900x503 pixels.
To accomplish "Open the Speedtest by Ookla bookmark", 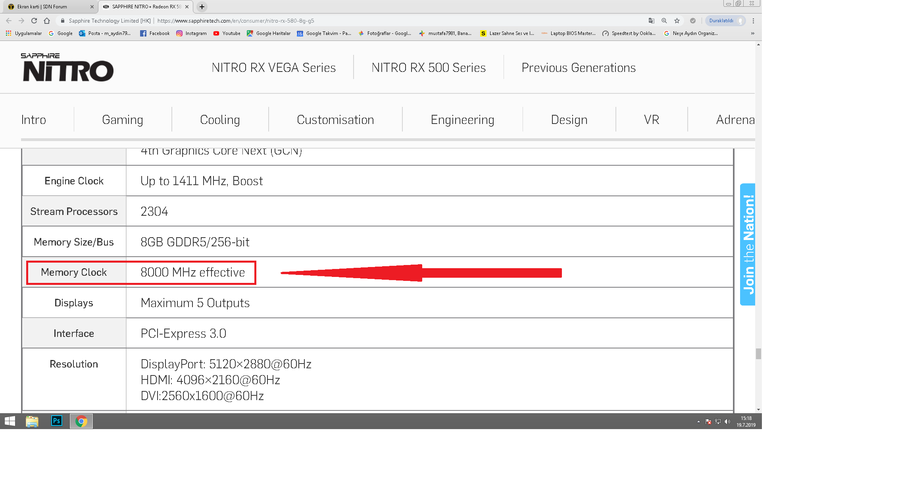I will (629, 33).
